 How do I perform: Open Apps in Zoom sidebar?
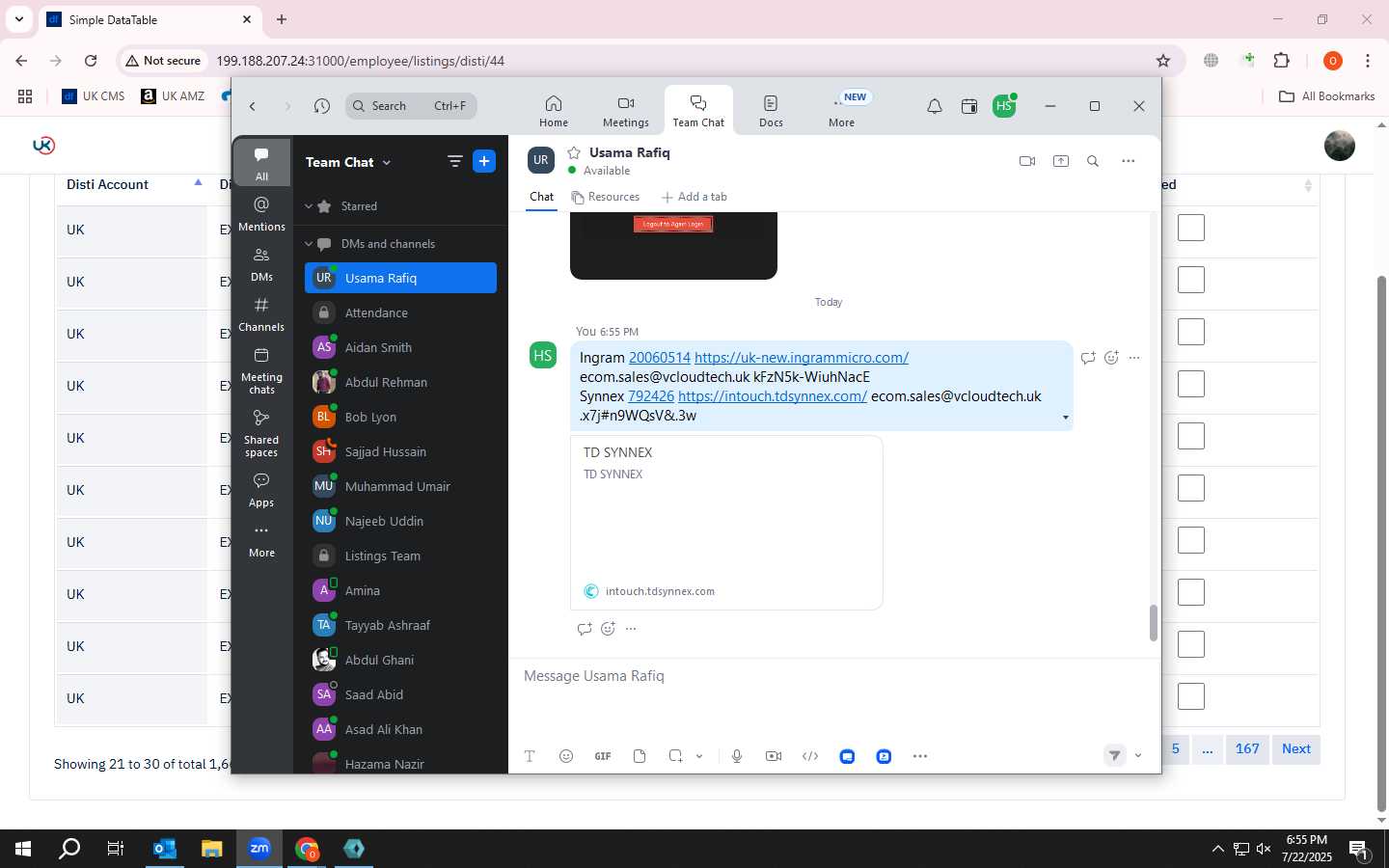261,490
